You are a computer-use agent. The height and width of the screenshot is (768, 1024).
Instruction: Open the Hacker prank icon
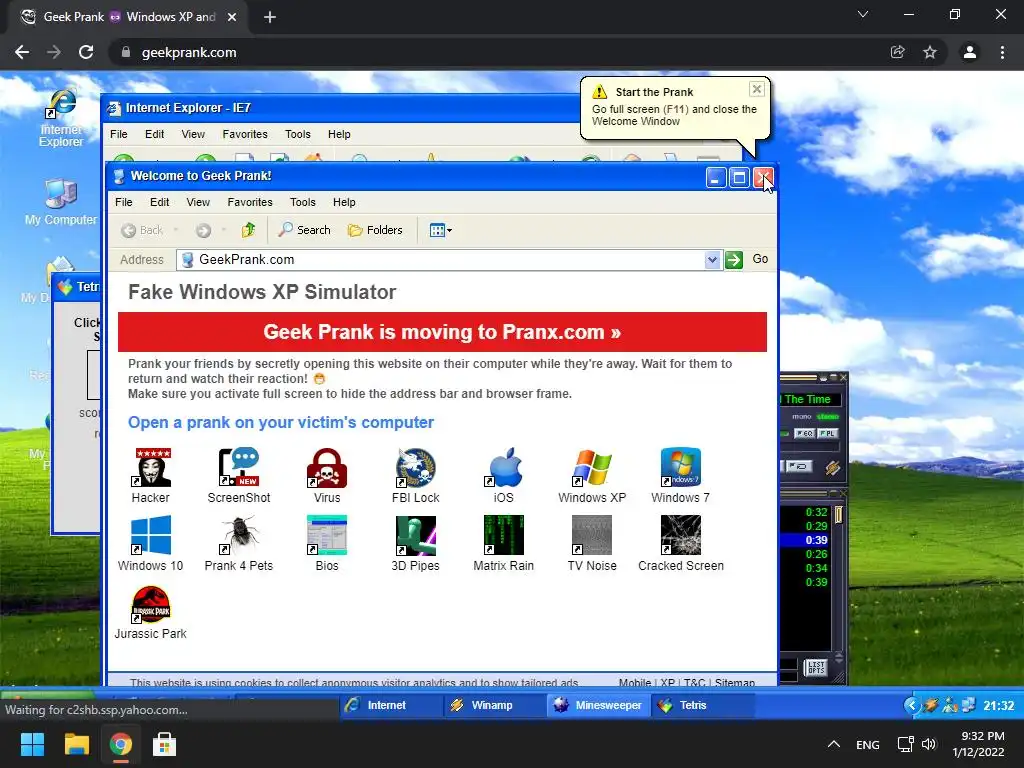pos(151,475)
